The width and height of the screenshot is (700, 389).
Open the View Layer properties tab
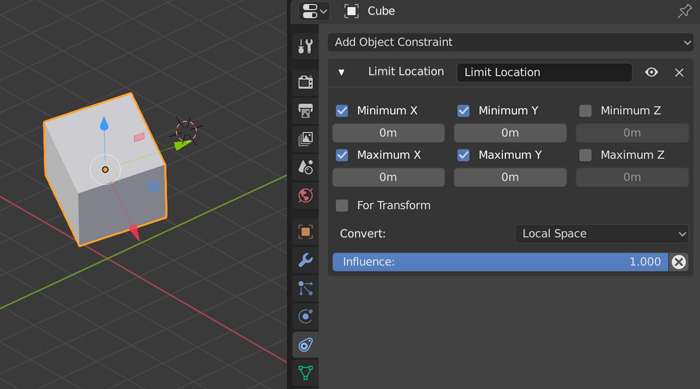[x=305, y=139]
